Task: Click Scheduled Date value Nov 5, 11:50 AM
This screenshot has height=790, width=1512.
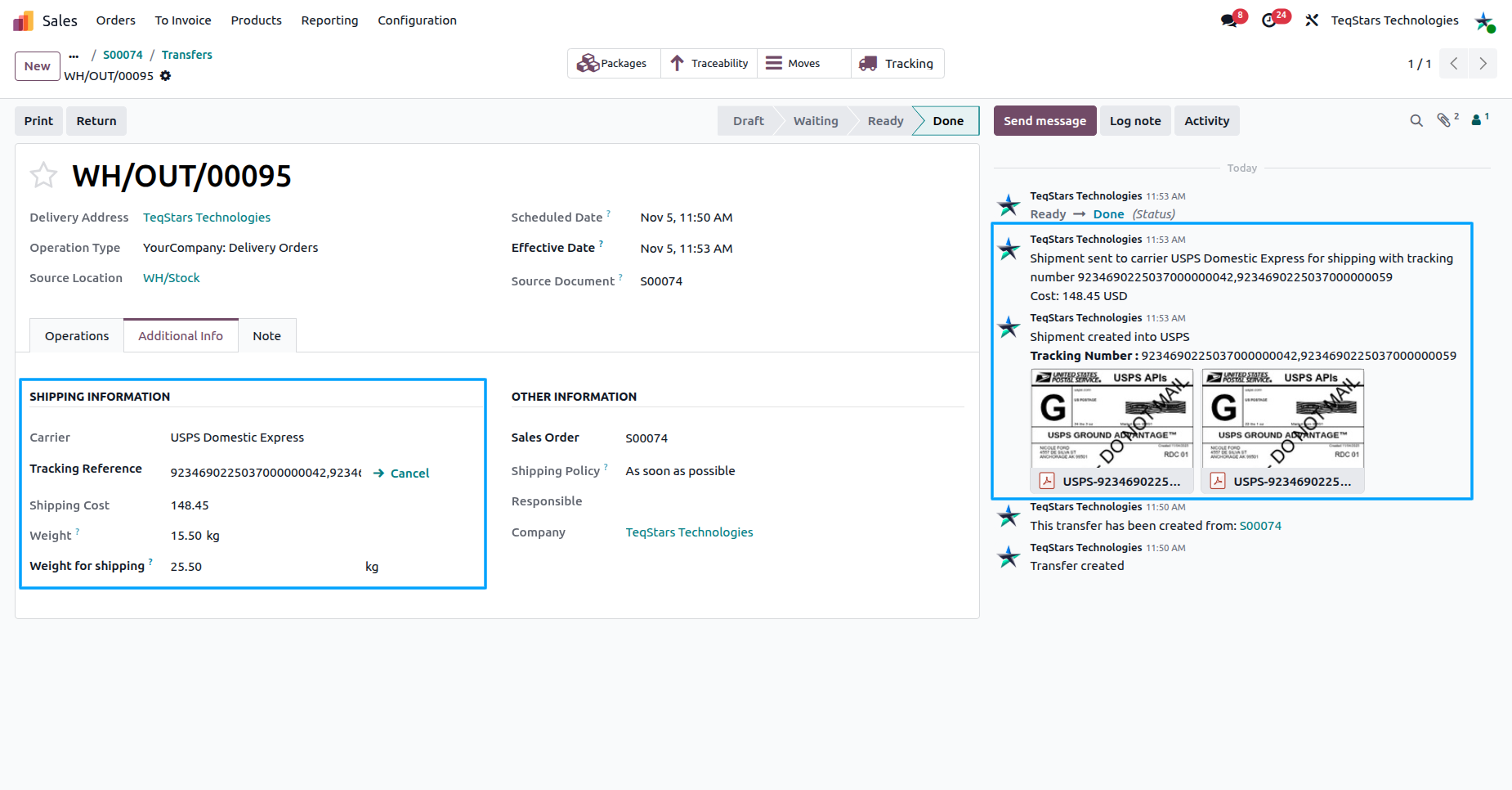Action: click(687, 218)
